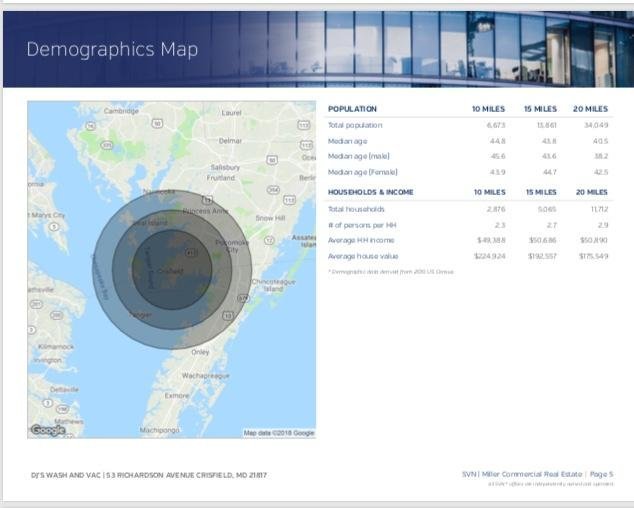Screen dimensions: 634x508
Task: Click the Route 12 shield below Snow Hill
Action: pyautogui.click(x=269, y=240)
